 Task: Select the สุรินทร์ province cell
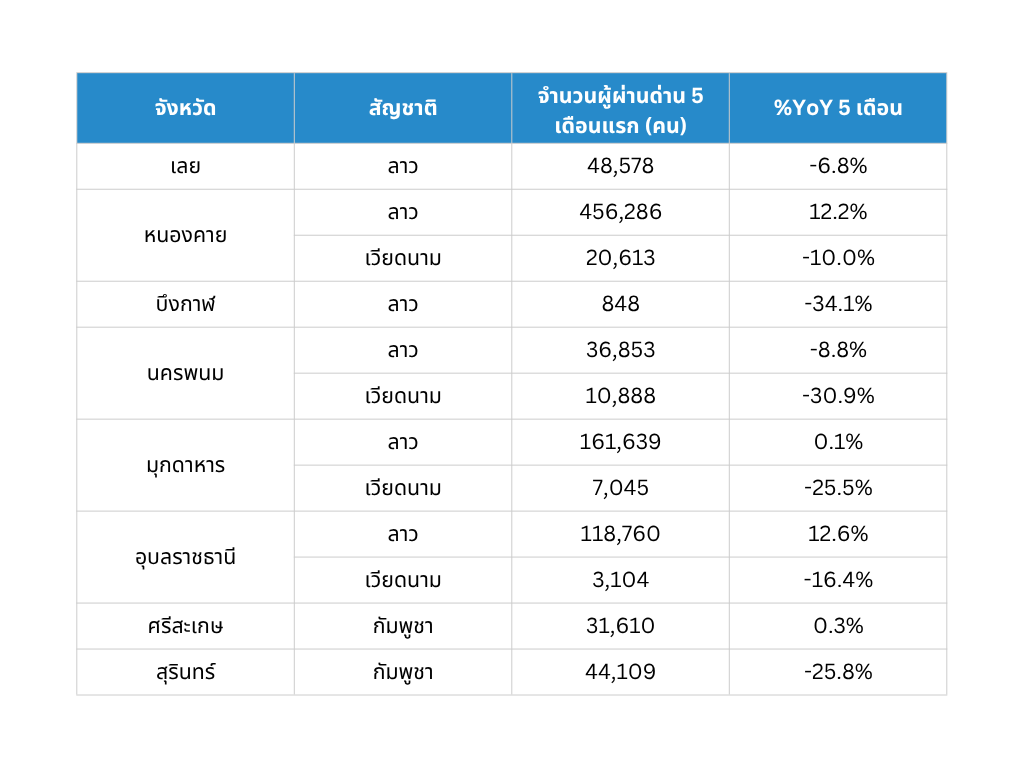pos(185,672)
